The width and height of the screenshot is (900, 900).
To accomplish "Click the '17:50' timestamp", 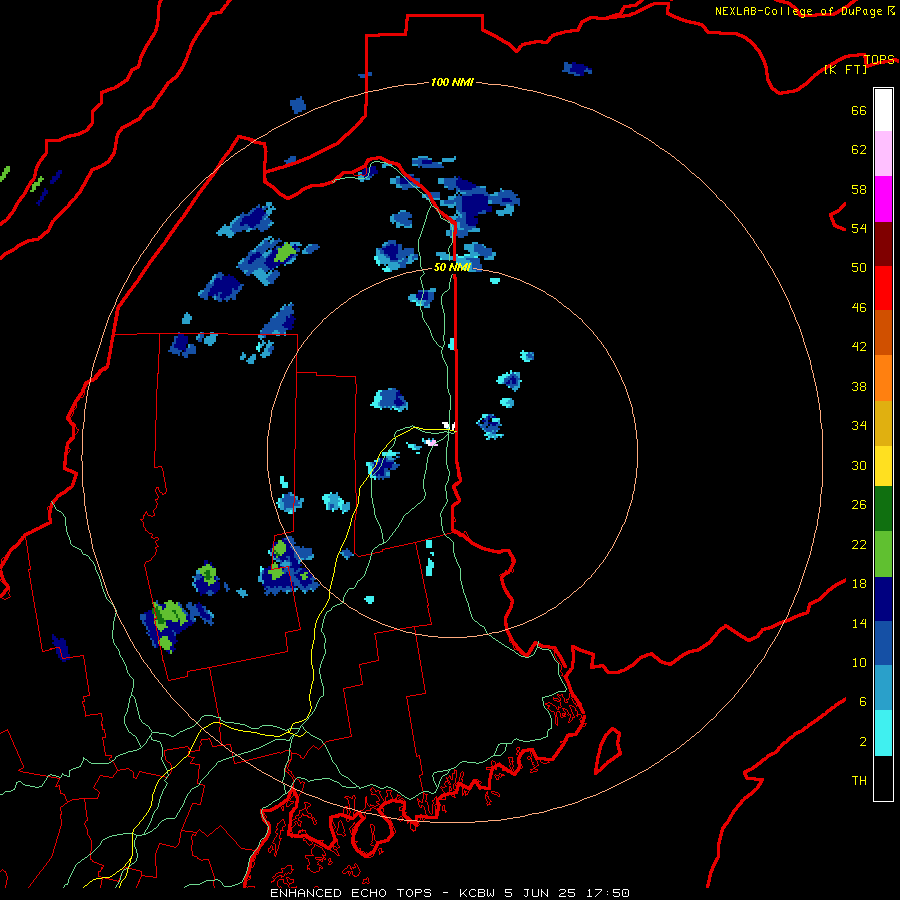I will click(608, 893).
